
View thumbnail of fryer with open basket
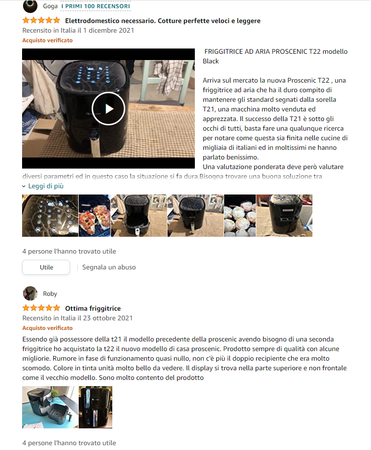coord(139,216)
